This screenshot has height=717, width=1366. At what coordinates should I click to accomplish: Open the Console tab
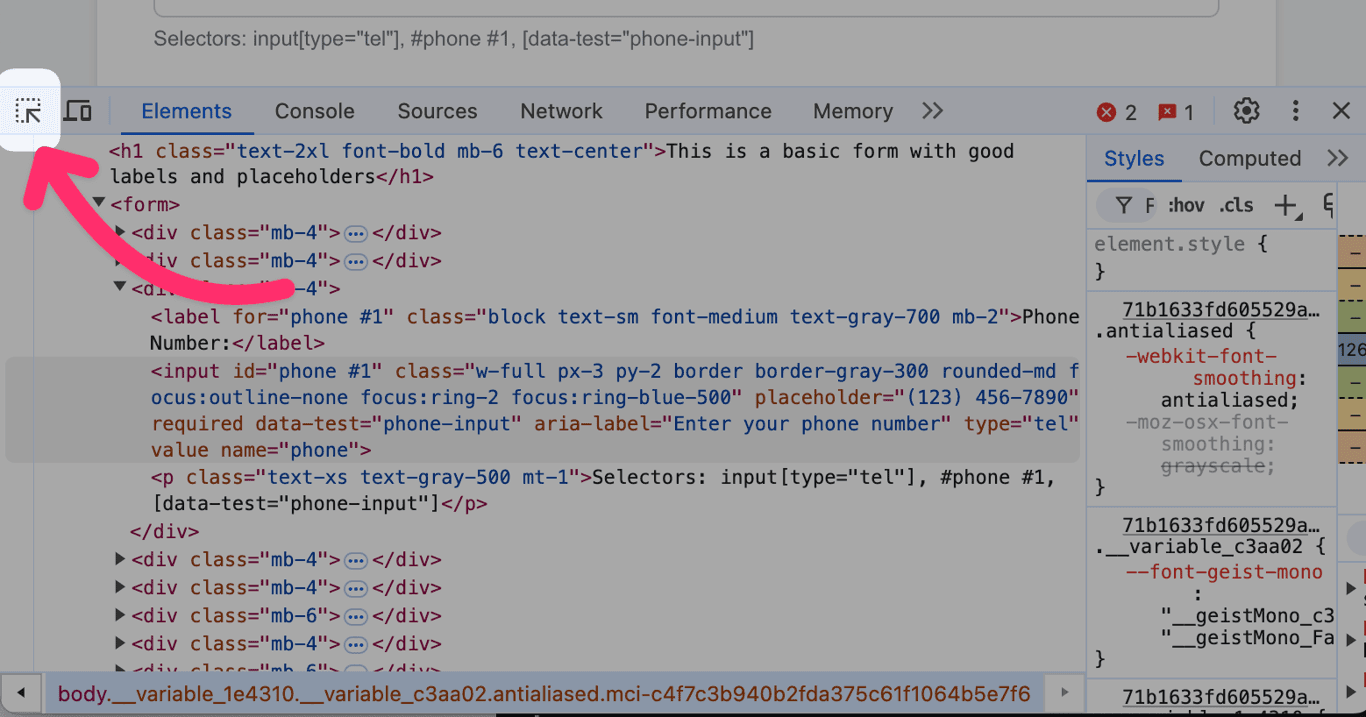pyautogui.click(x=315, y=111)
